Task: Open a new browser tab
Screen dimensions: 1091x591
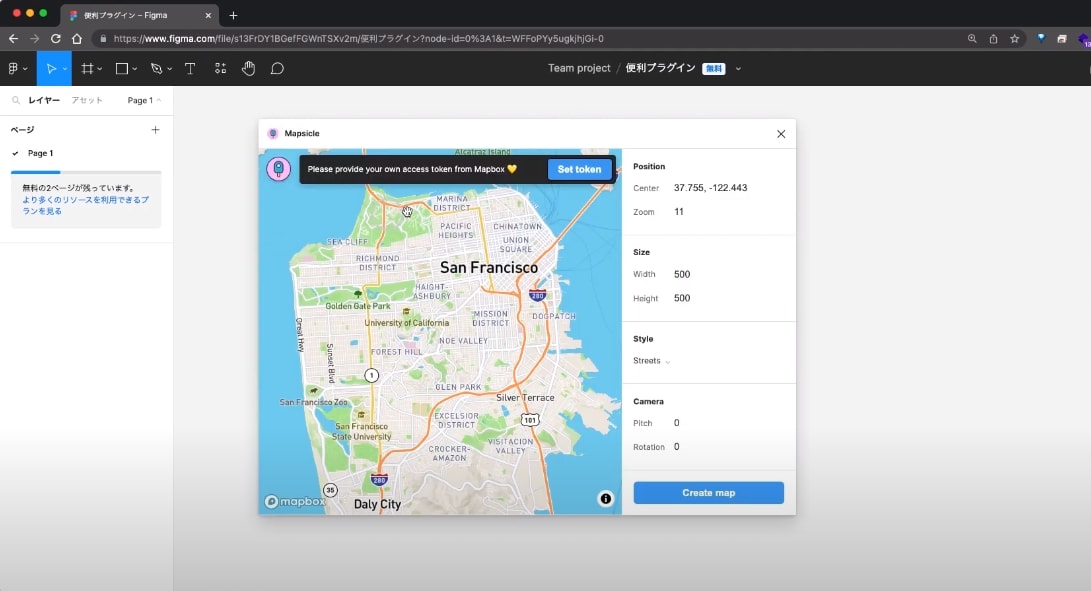Action: pos(233,15)
